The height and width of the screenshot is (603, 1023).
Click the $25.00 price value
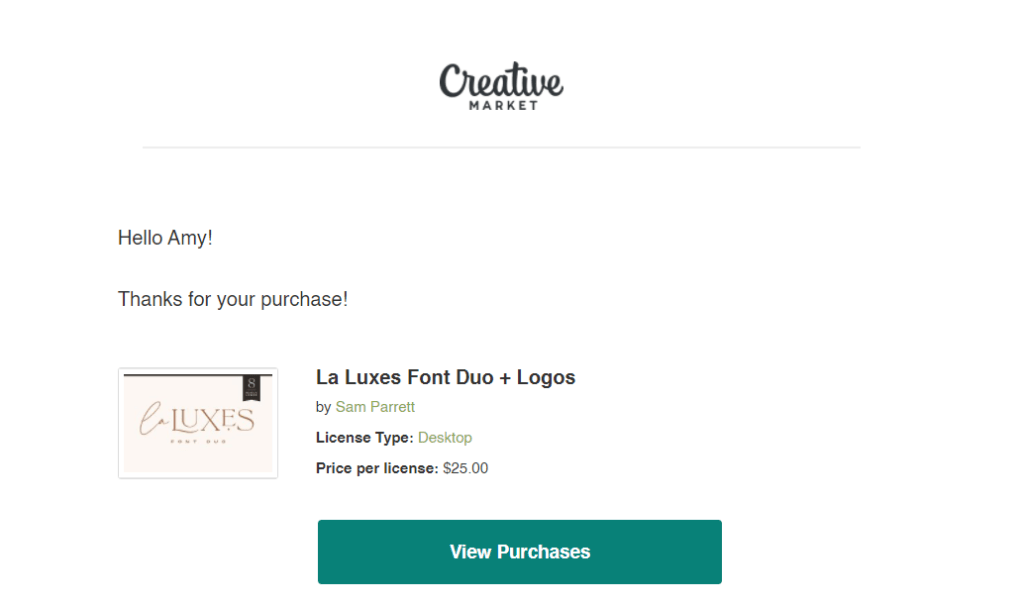[465, 468]
